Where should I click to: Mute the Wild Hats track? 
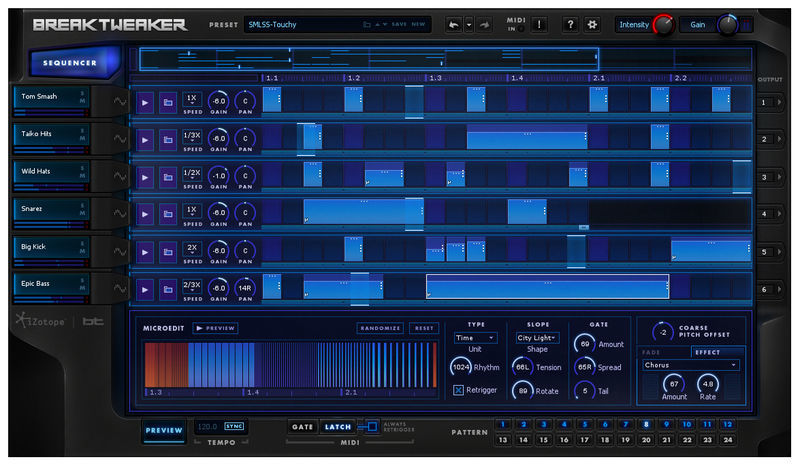[82, 176]
